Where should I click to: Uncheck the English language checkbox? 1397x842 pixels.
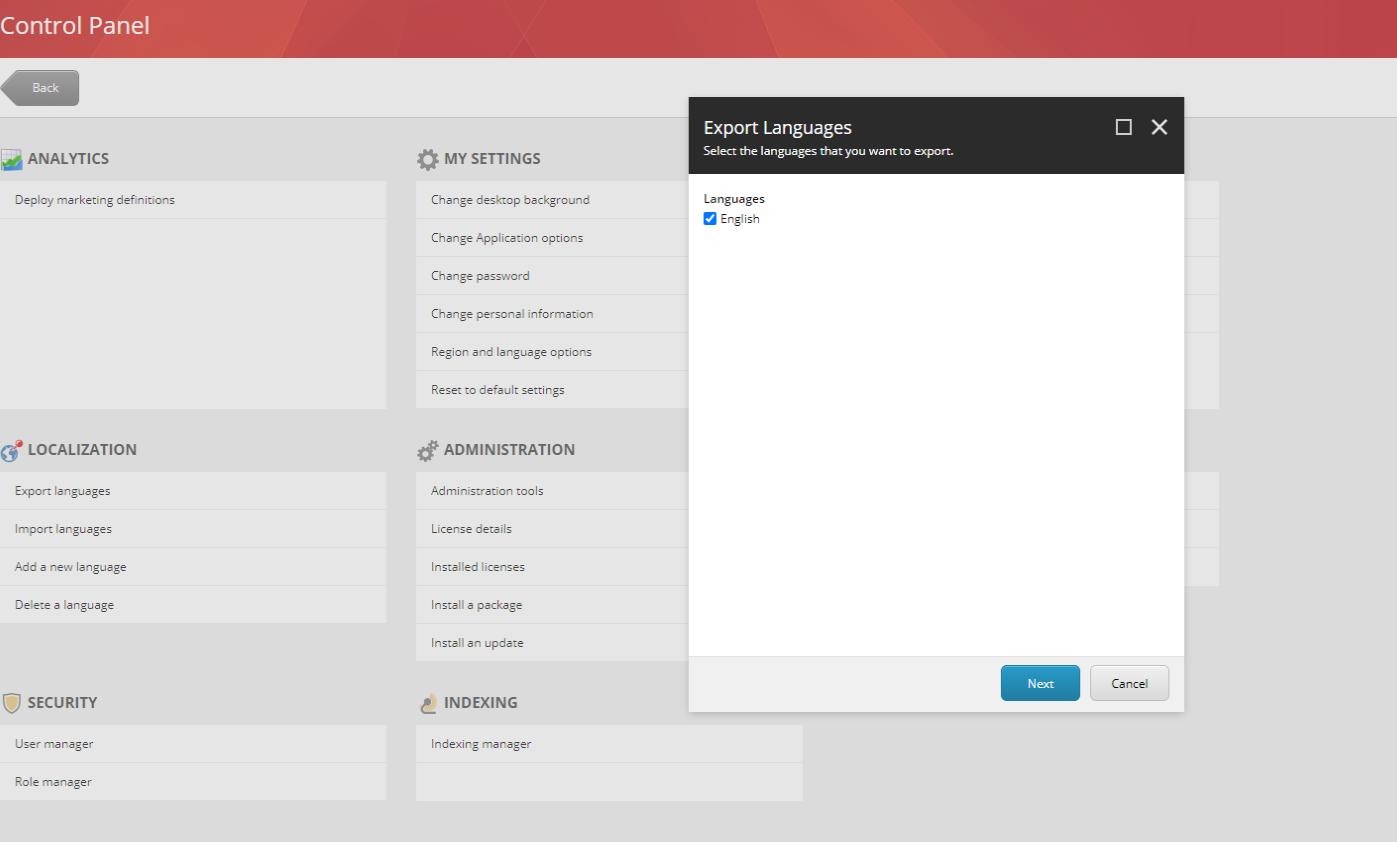click(x=711, y=218)
